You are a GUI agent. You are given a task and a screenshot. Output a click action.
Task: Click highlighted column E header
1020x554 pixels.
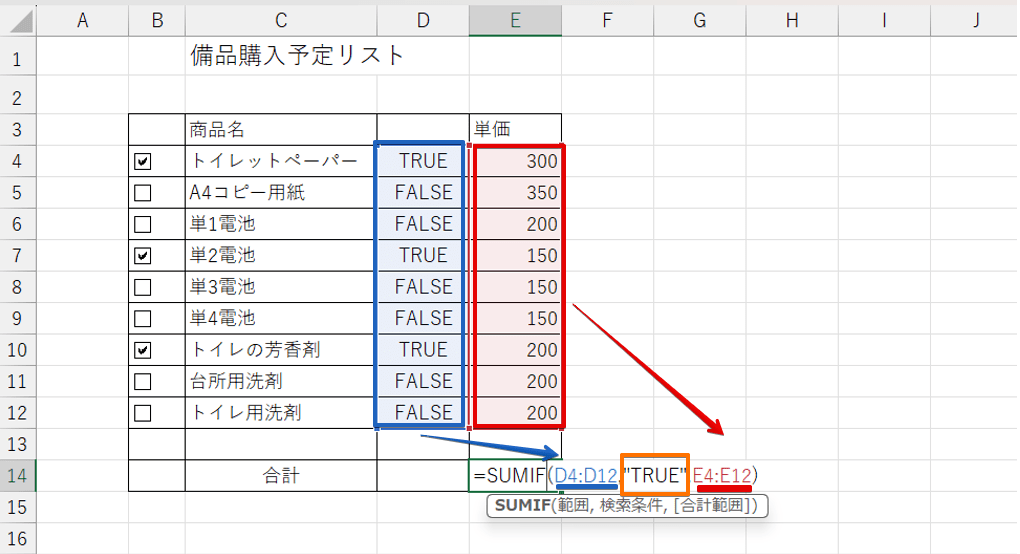point(515,21)
